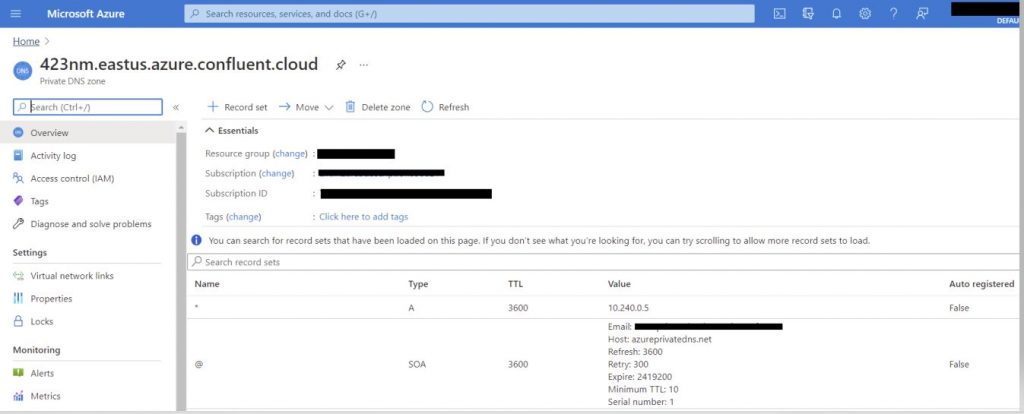Collapse the Essentials section

tap(209, 131)
